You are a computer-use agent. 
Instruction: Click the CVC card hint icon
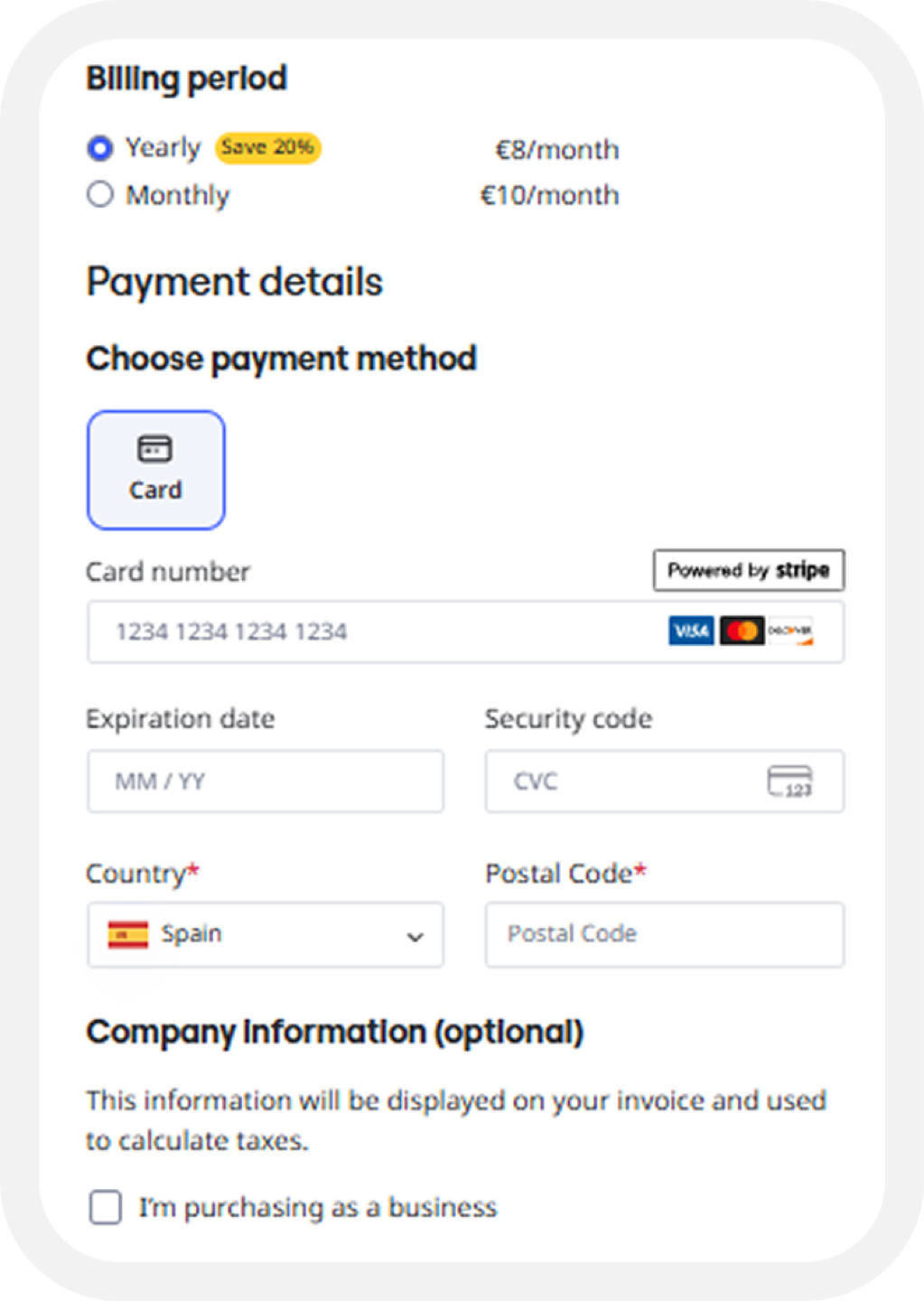point(790,781)
